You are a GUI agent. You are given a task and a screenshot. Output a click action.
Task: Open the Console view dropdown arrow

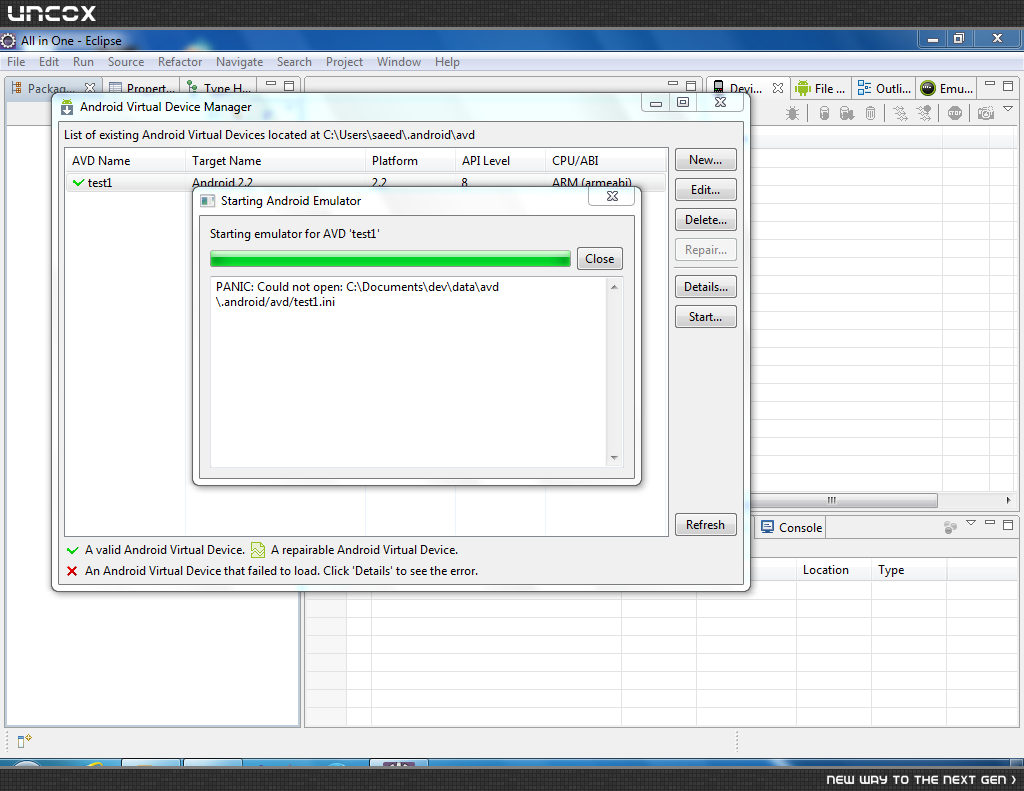971,523
